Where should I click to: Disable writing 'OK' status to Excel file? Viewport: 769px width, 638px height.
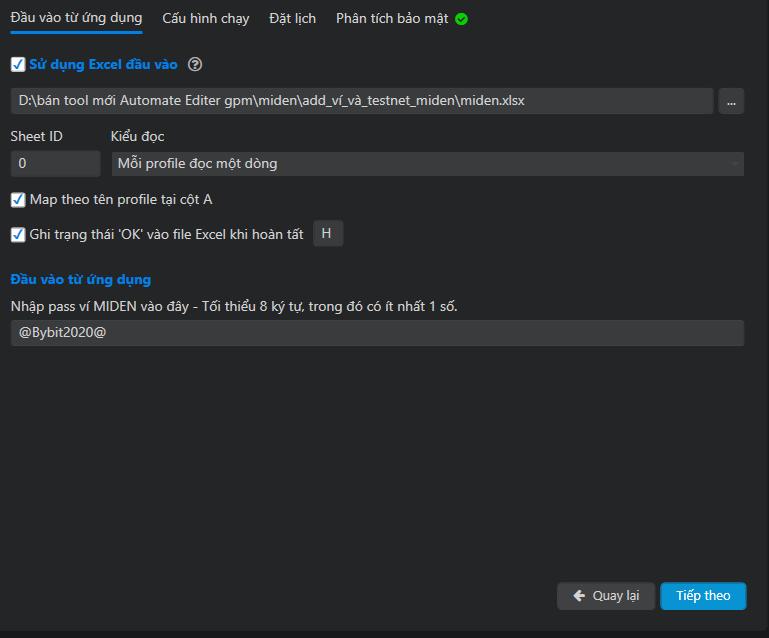(18, 234)
